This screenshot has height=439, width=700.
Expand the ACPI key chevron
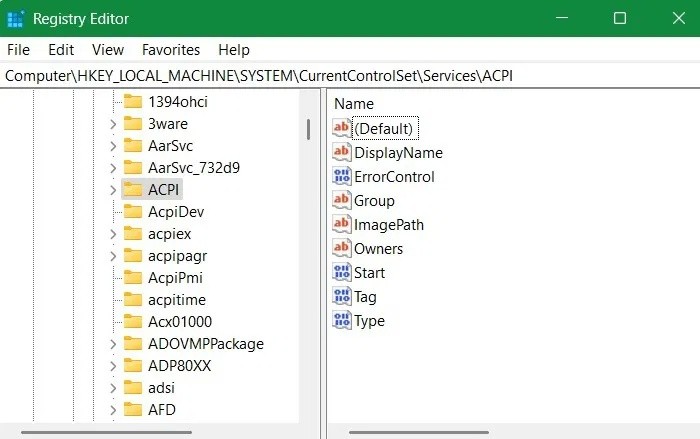tap(113, 189)
